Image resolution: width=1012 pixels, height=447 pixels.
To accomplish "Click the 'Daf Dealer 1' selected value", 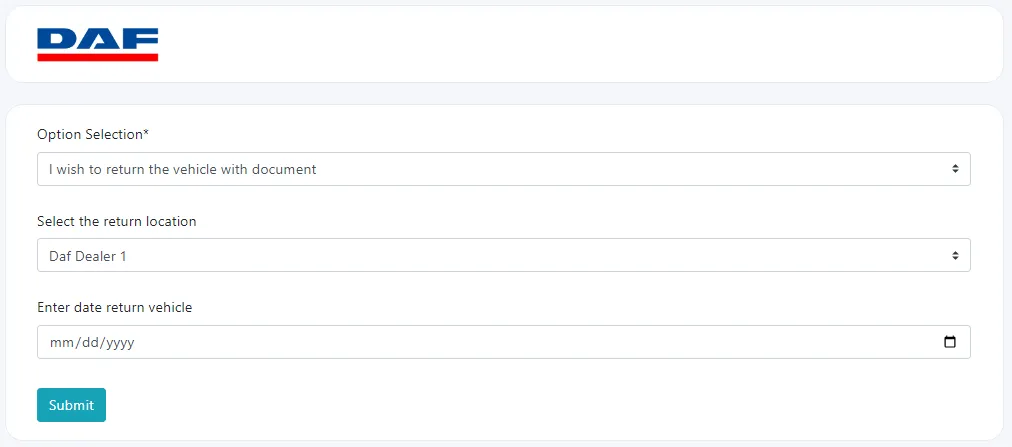I will click(x=88, y=256).
